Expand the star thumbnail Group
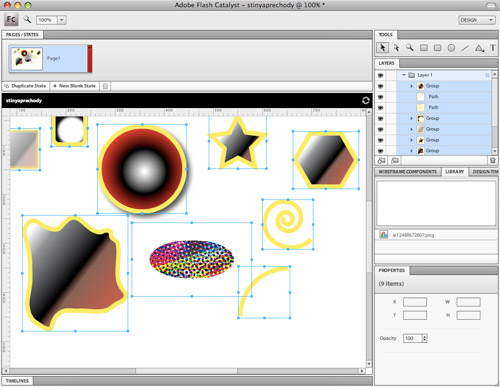This screenshot has height=387, width=500. click(x=411, y=140)
